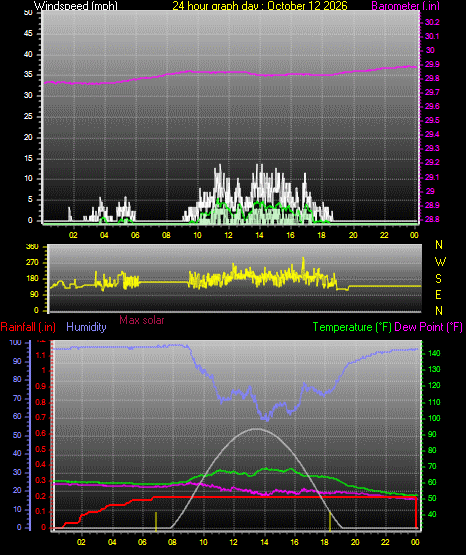The width and height of the screenshot is (466, 555).
Task: Click the "180" value on the wind direction axis
Action: point(32,279)
